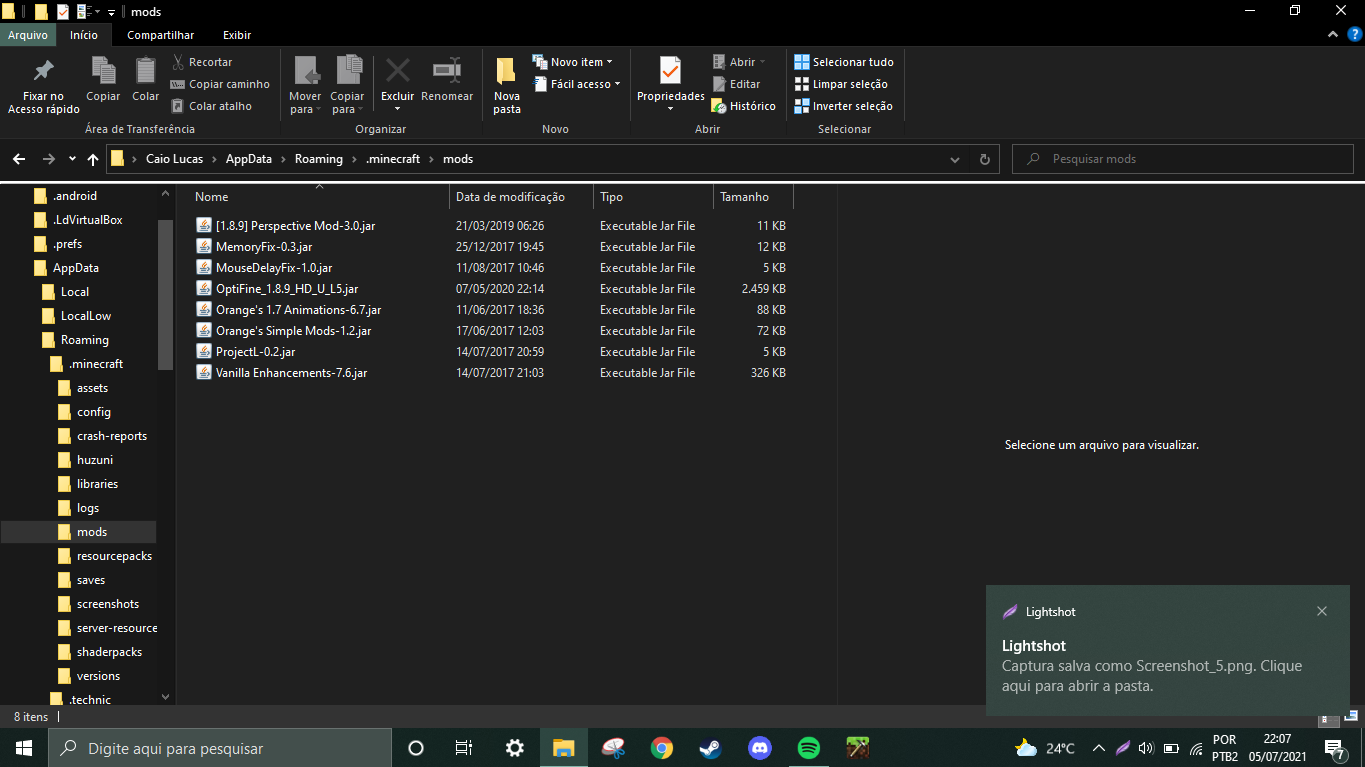
Task: Click Roaming in the address path
Action: (x=319, y=159)
